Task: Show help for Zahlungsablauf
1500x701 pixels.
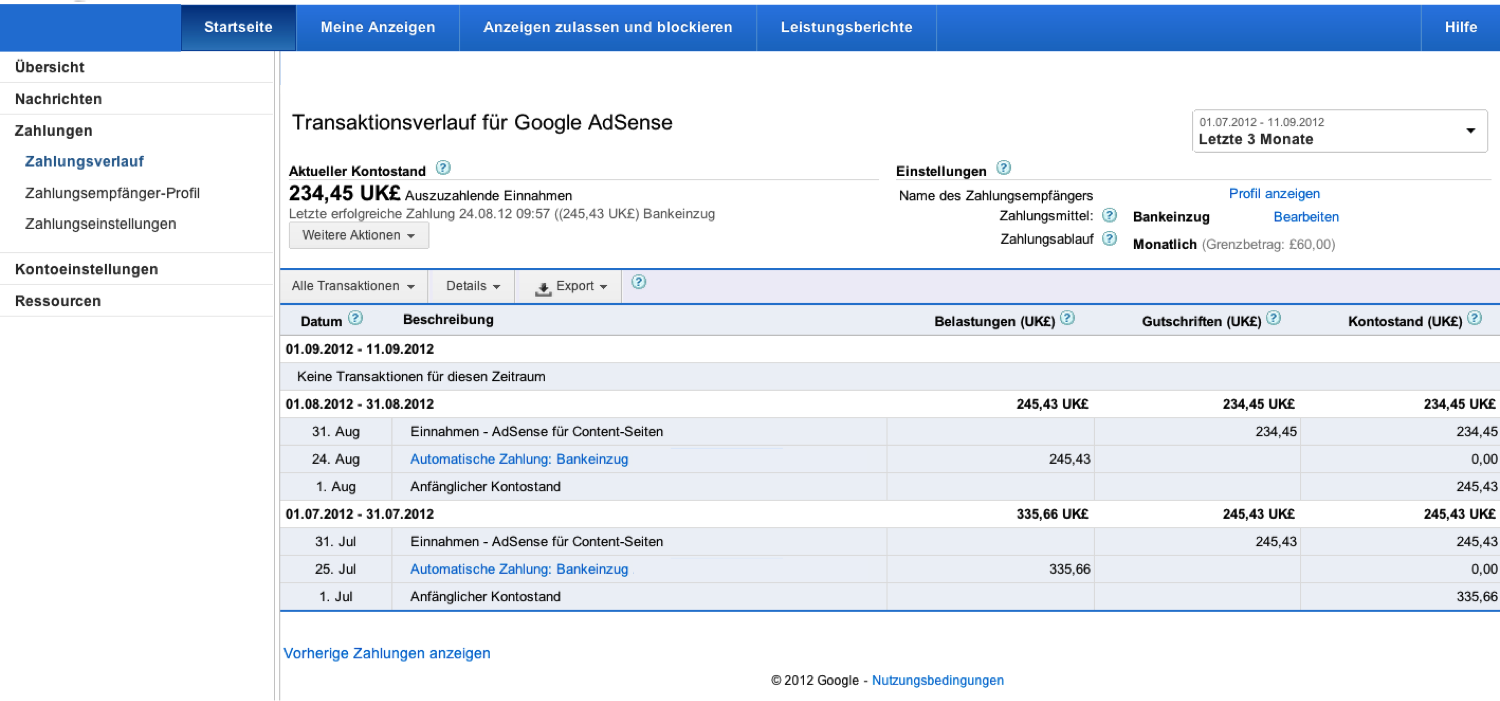Action: (1109, 239)
